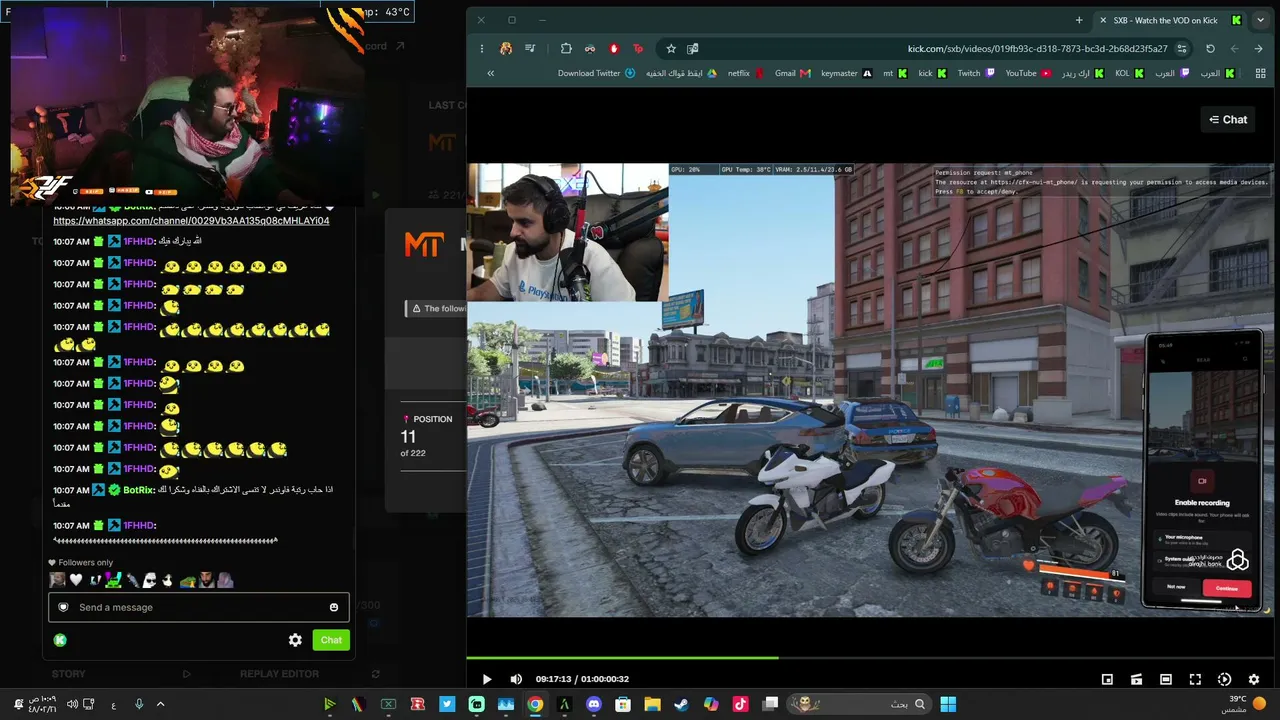
Task: Open the playback speed control in the player
Action: point(1224,679)
